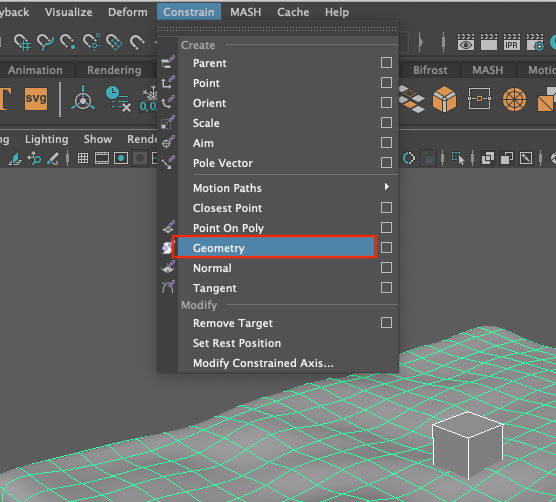Image resolution: width=556 pixels, height=502 pixels.
Task: Select the cube in the viewport
Action: [467, 445]
